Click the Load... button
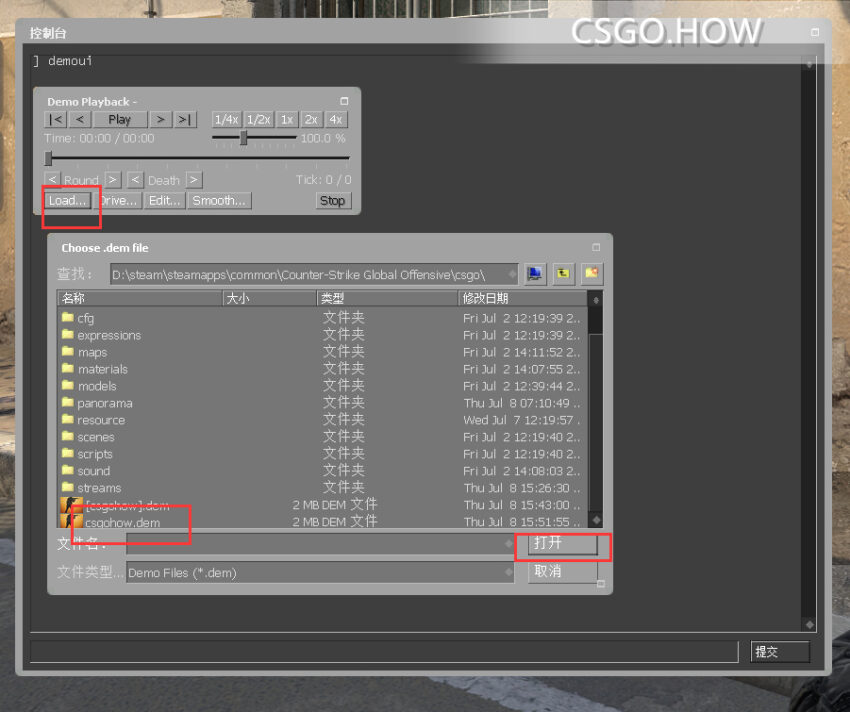 [x=68, y=200]
